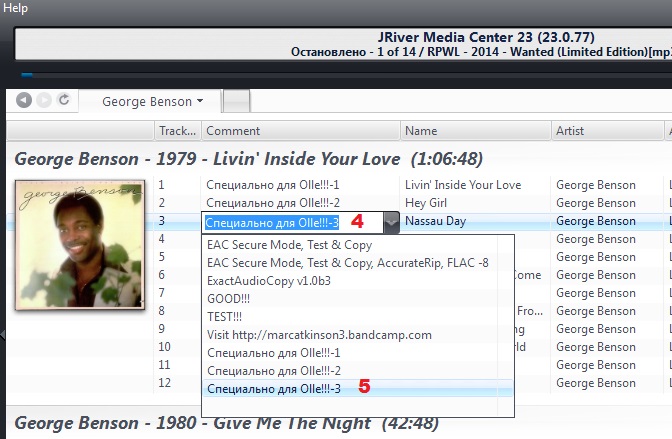Click track number 11 cell
This screenshot has height=439, width=672.
[164, 365]
